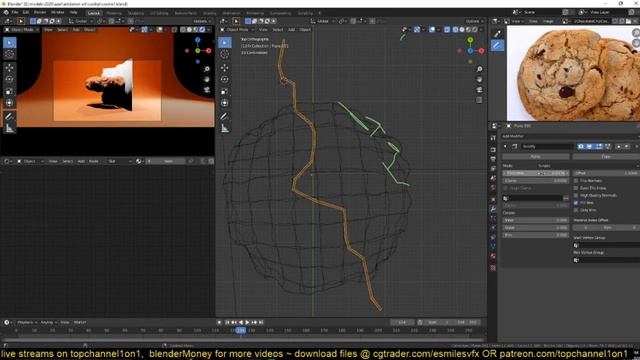Select the Annotate tool in the image editor

point(497,46)
